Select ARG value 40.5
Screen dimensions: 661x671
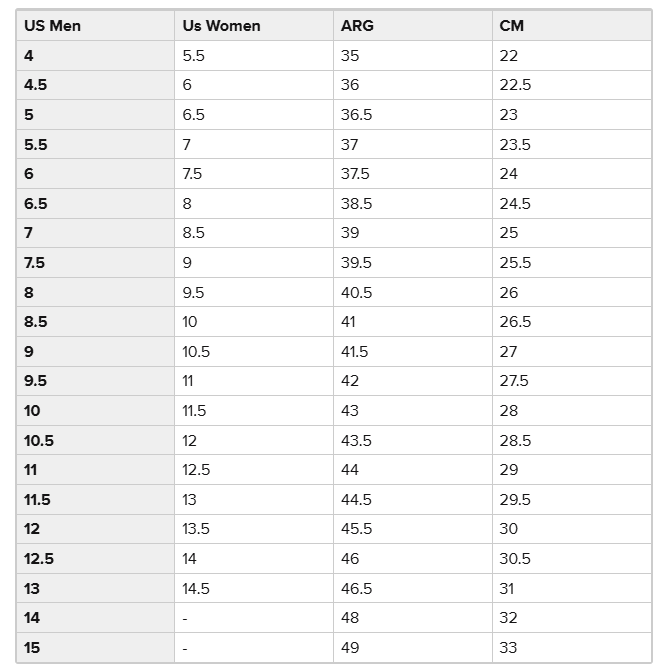click(356, 293)
